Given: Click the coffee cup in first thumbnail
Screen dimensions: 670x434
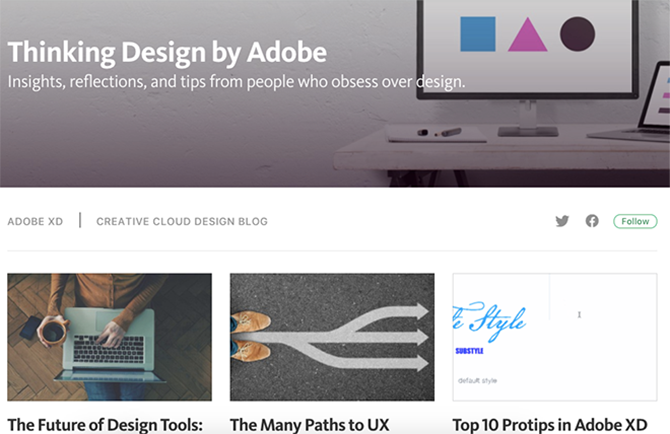Looking at the screenshot, I should coord(52,331).
